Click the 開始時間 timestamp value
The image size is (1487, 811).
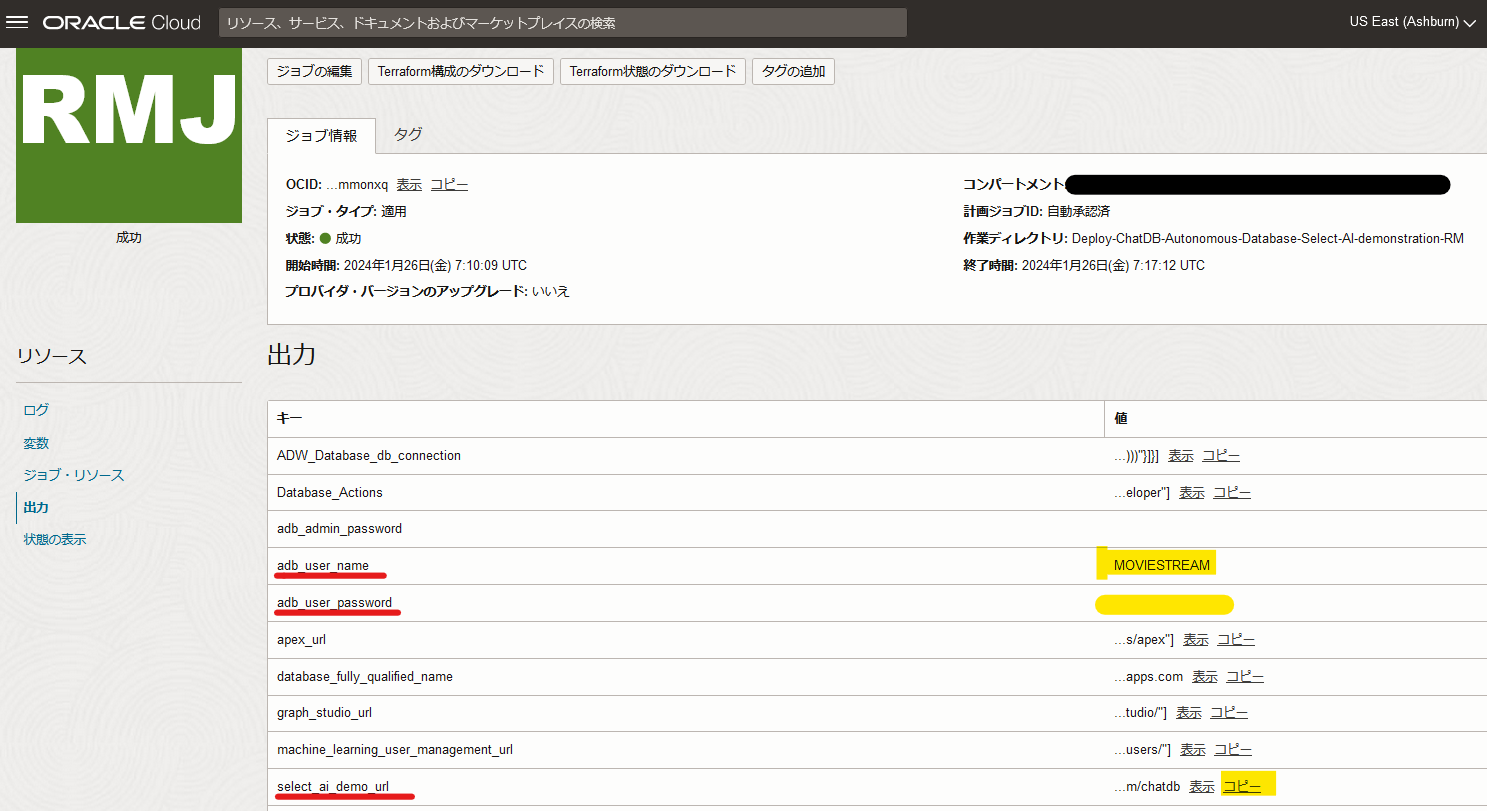point(435,266)
